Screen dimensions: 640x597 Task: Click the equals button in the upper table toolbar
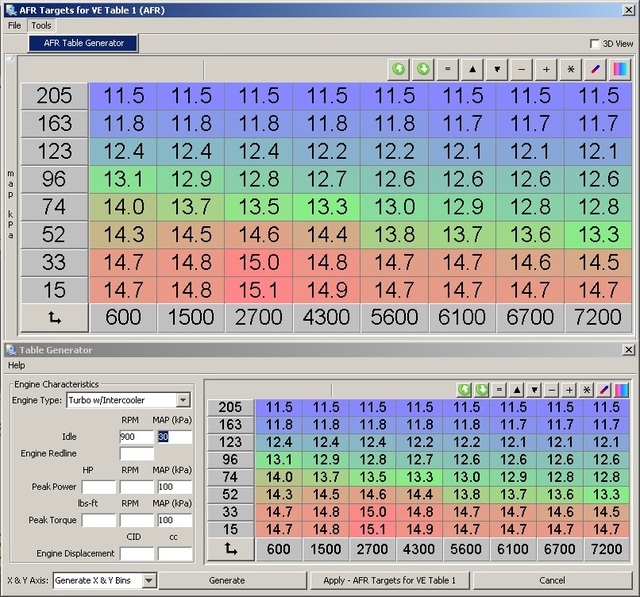[x=447, y=69]
